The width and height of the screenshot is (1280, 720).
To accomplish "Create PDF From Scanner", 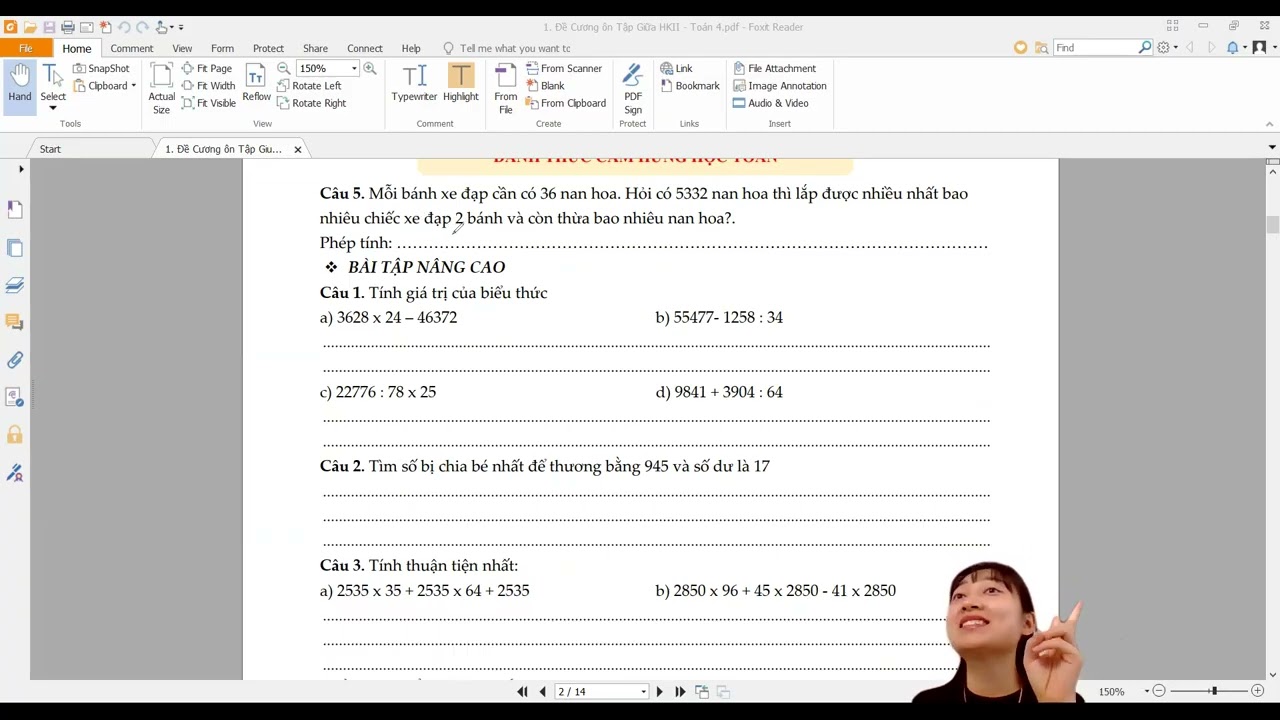I will (564, 68).
